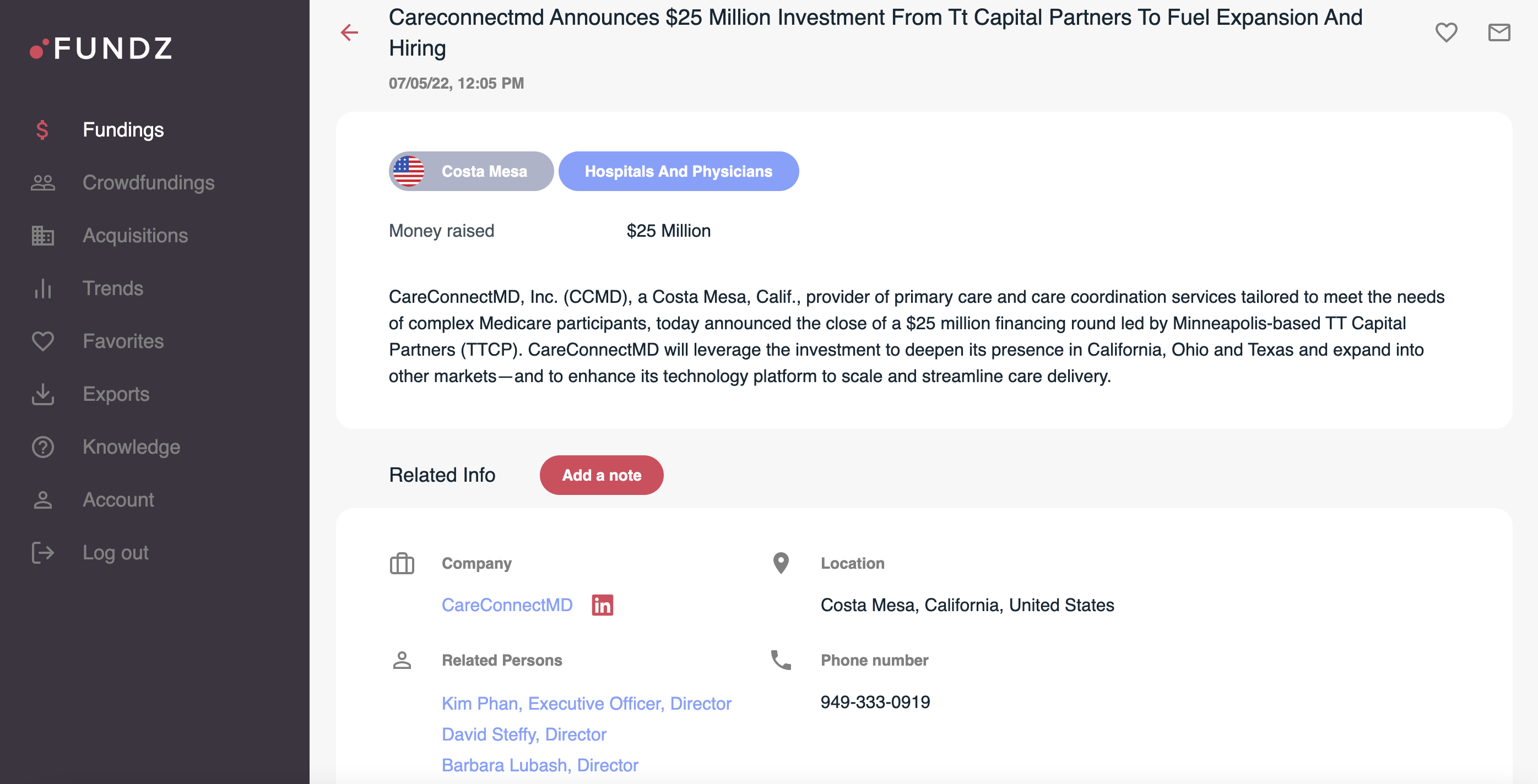Favorite this funding with heart icon

1445,32
